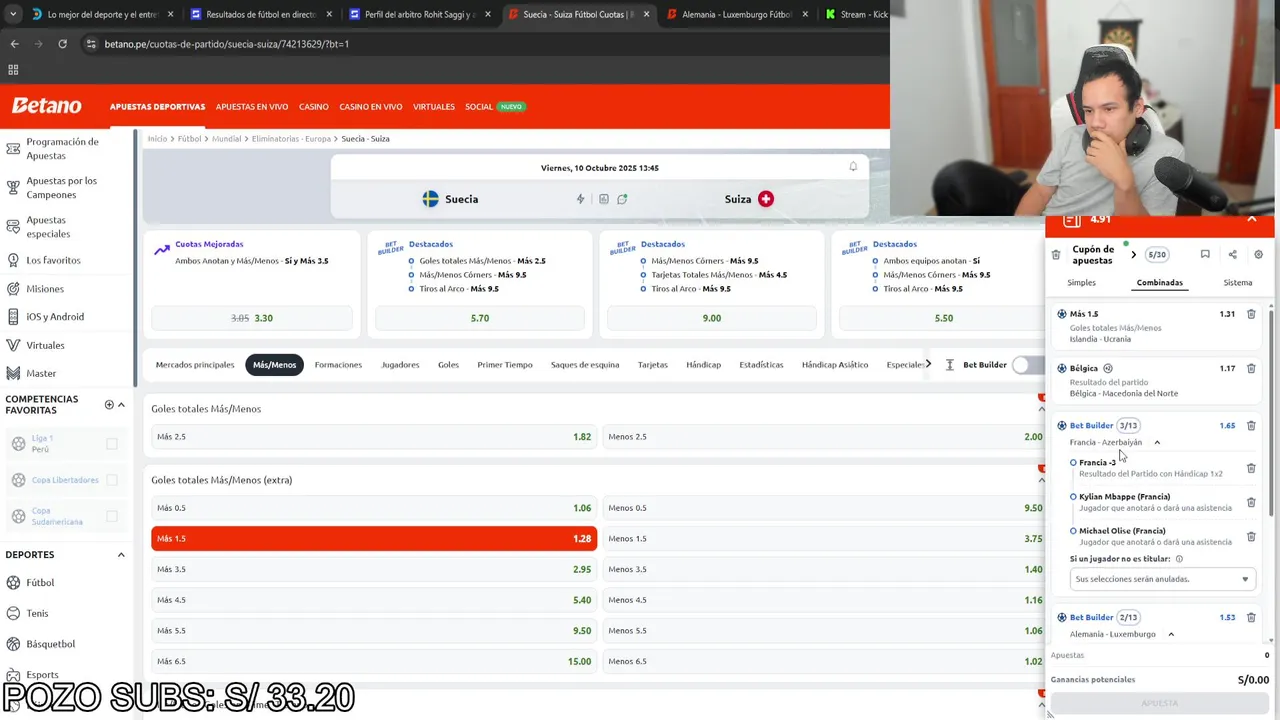Select Menos 2.5 at odds 2.00
1280x720 pixels.
tap(824, 437)
